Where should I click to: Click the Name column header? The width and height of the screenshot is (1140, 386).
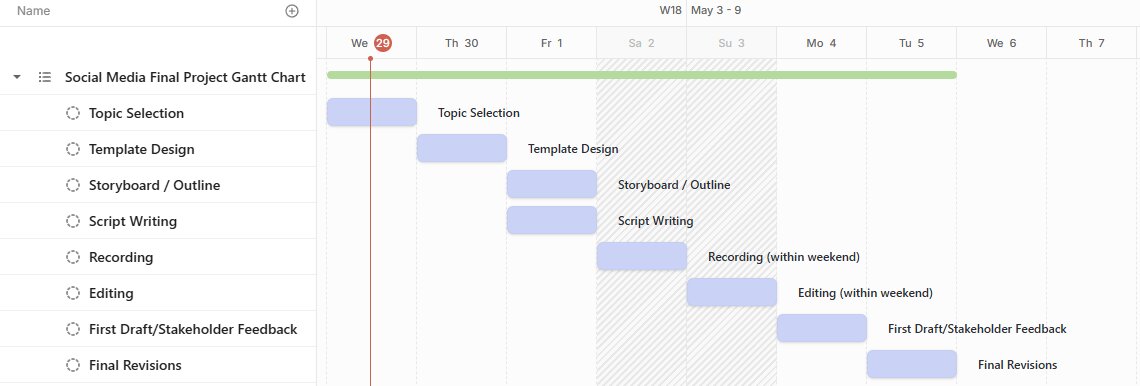[x=33, y=11]
